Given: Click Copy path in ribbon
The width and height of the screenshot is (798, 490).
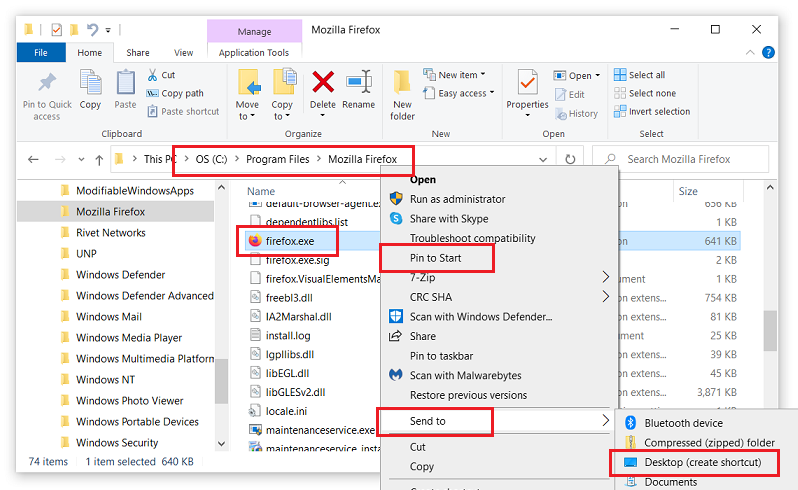Looking at the screenshot, I should point(175,93).
